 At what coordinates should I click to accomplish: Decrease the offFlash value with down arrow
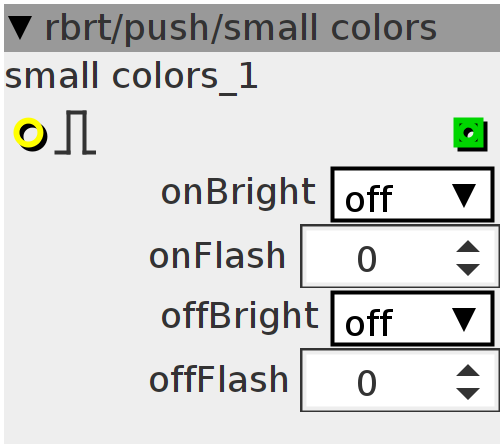click(468, 394)
